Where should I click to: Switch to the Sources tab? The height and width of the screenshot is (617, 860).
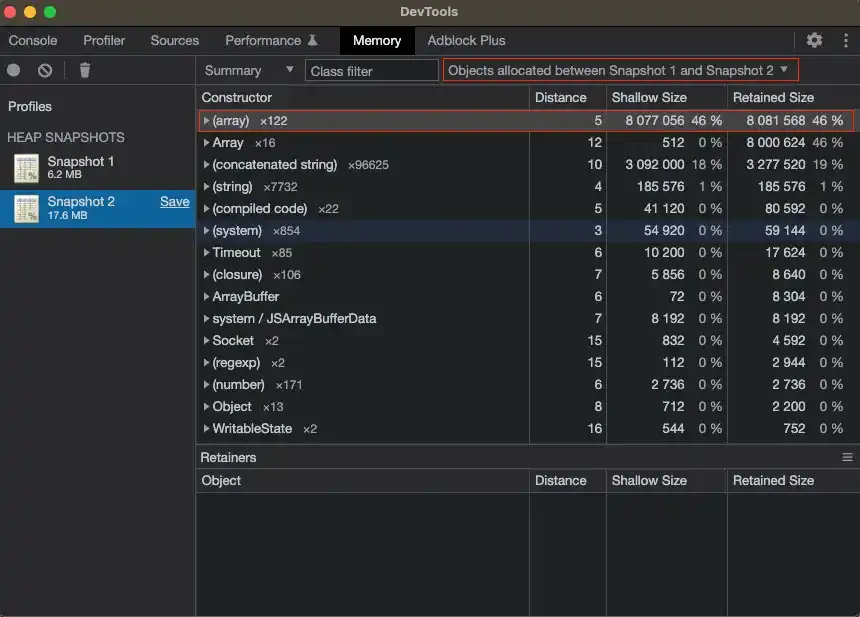pos(174,41)
